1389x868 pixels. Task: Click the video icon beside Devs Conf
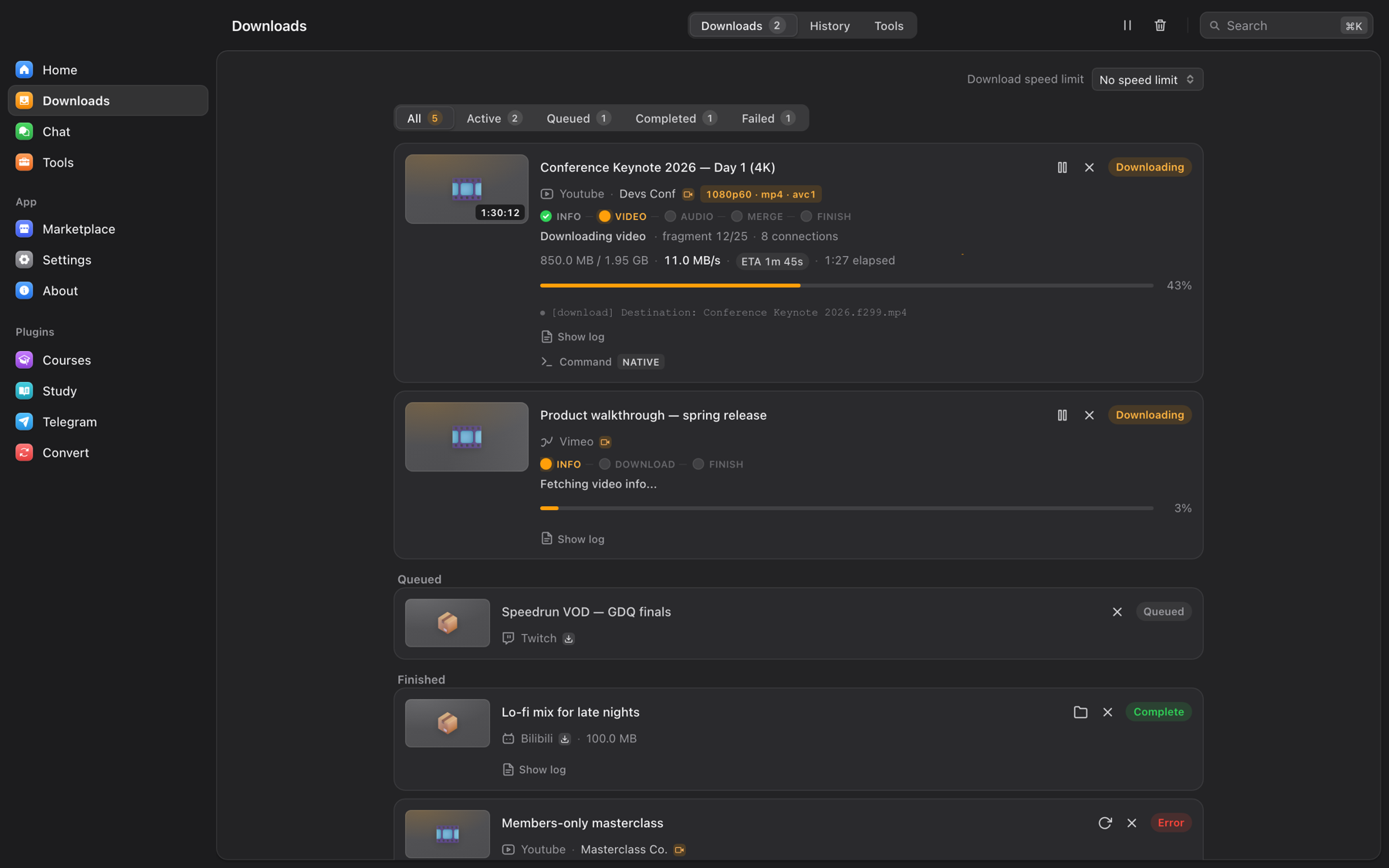(x=688, y=194)
